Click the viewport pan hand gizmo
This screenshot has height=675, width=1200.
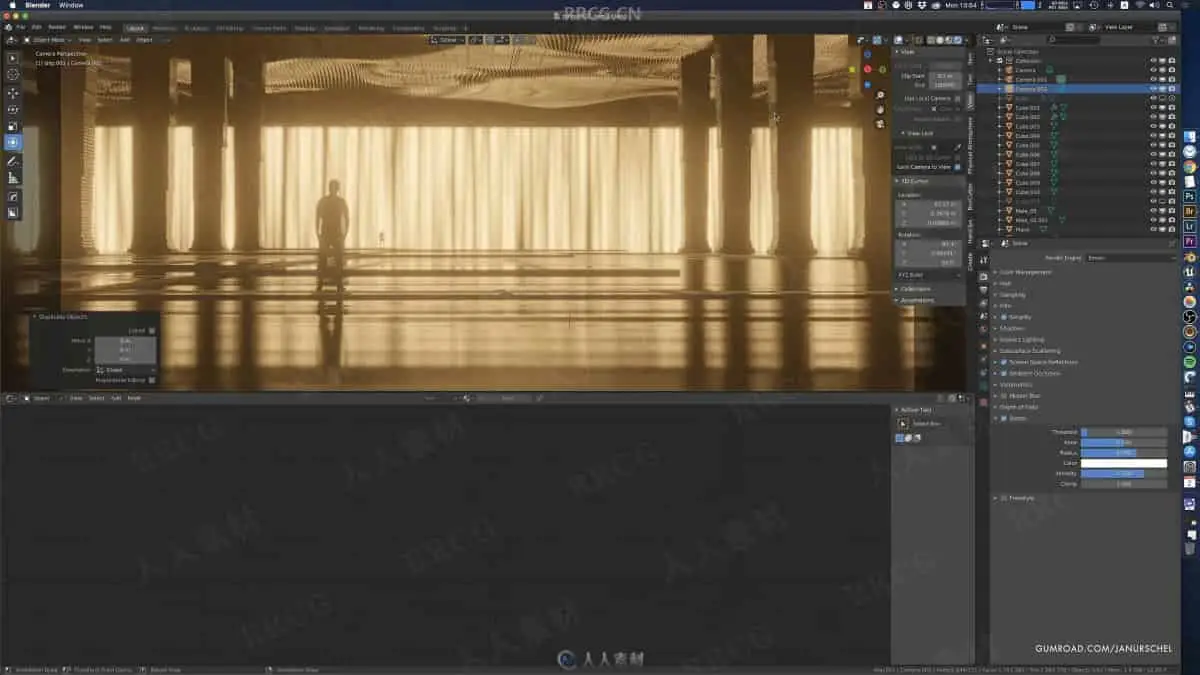tap(880, 110)
